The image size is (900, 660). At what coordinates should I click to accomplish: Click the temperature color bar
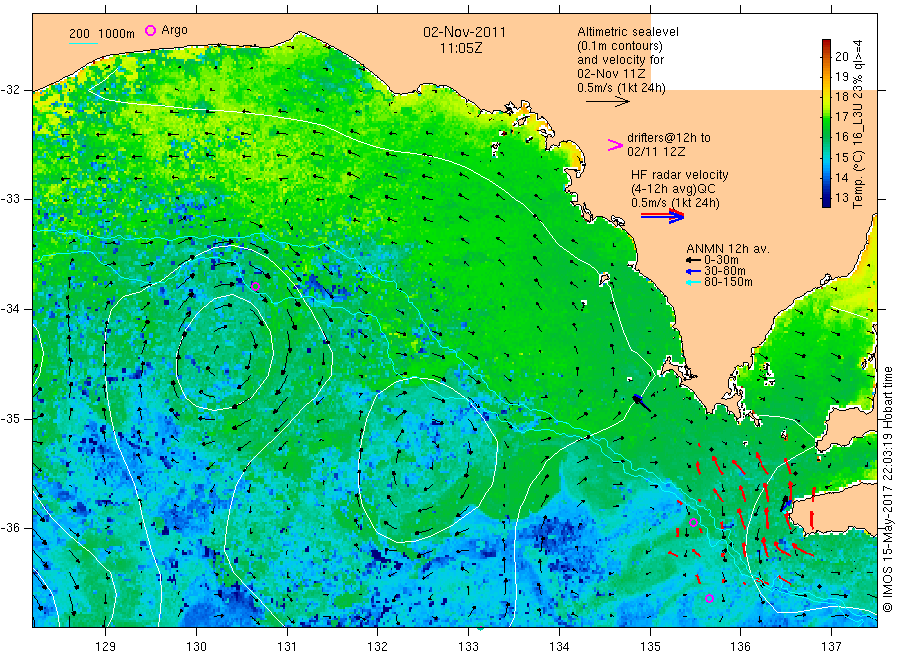click(826, 123)
